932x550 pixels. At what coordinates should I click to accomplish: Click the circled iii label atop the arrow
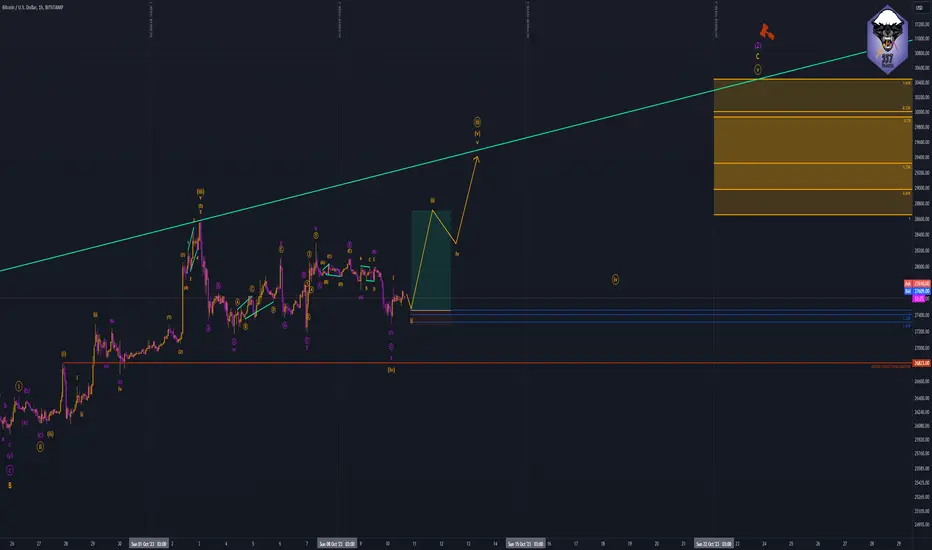[x=477, y=122]
